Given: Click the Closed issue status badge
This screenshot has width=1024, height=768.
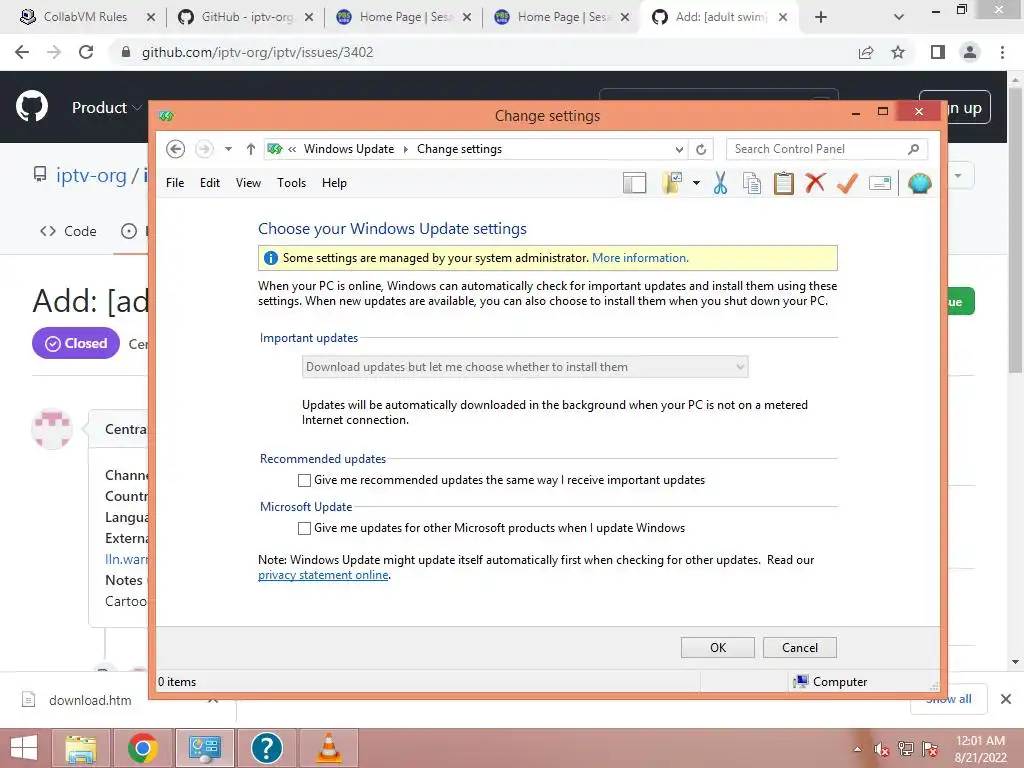Looking at the screenshot, I should tap(76, 344).
